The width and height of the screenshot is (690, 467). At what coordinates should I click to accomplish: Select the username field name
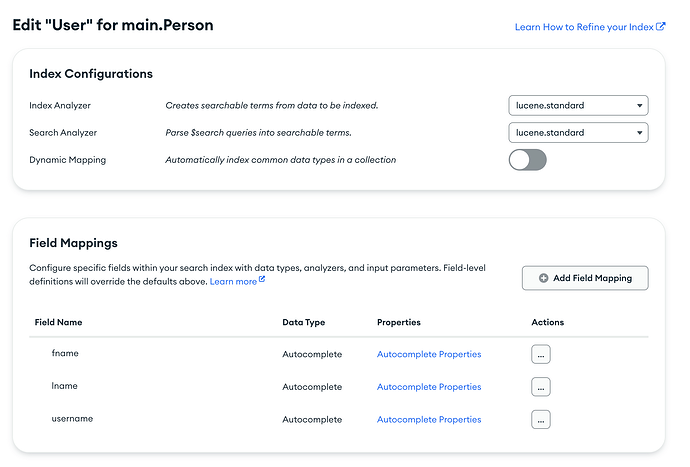point(72,419)
